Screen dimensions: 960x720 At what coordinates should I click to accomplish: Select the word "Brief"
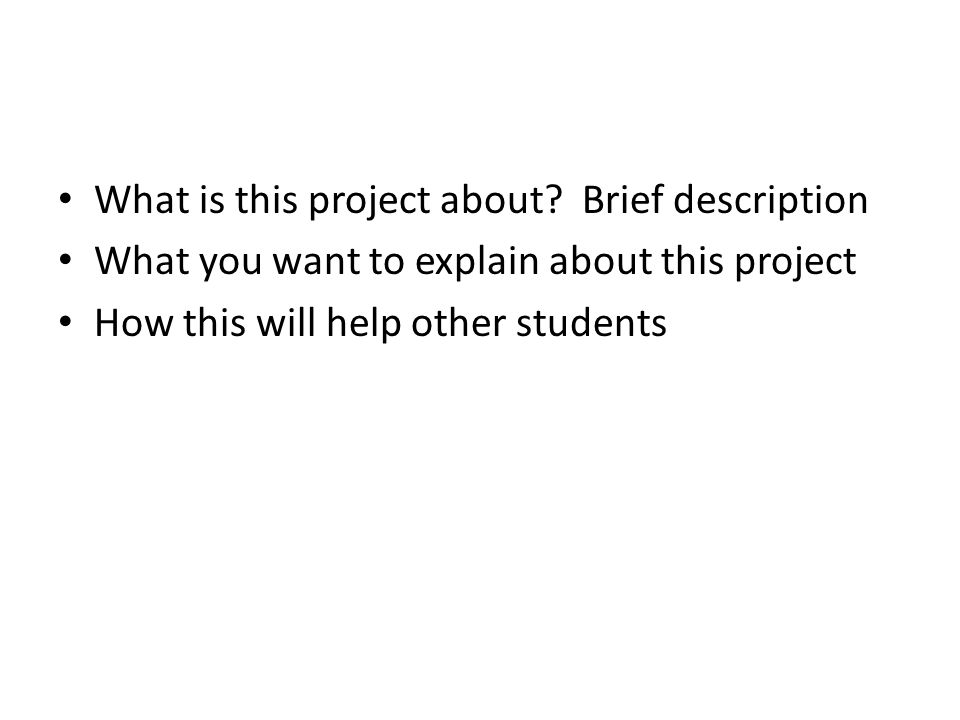tap(623, 199)
